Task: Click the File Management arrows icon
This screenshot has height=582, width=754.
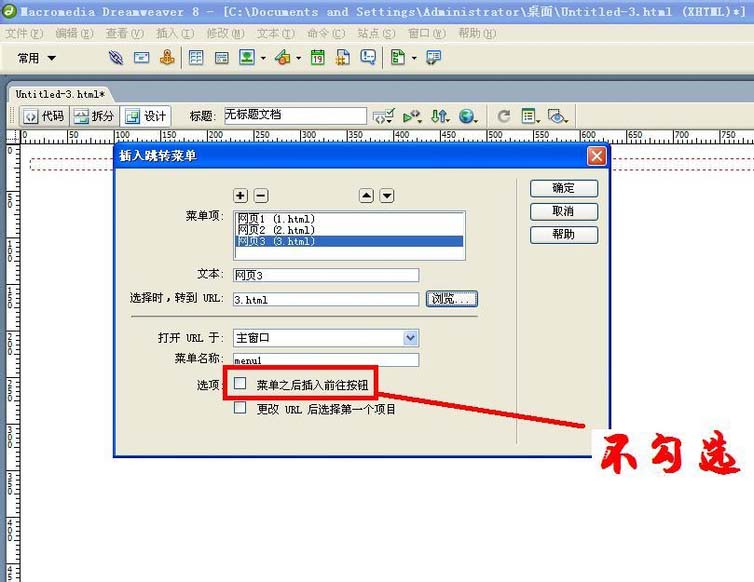Action: click(440, 116)
